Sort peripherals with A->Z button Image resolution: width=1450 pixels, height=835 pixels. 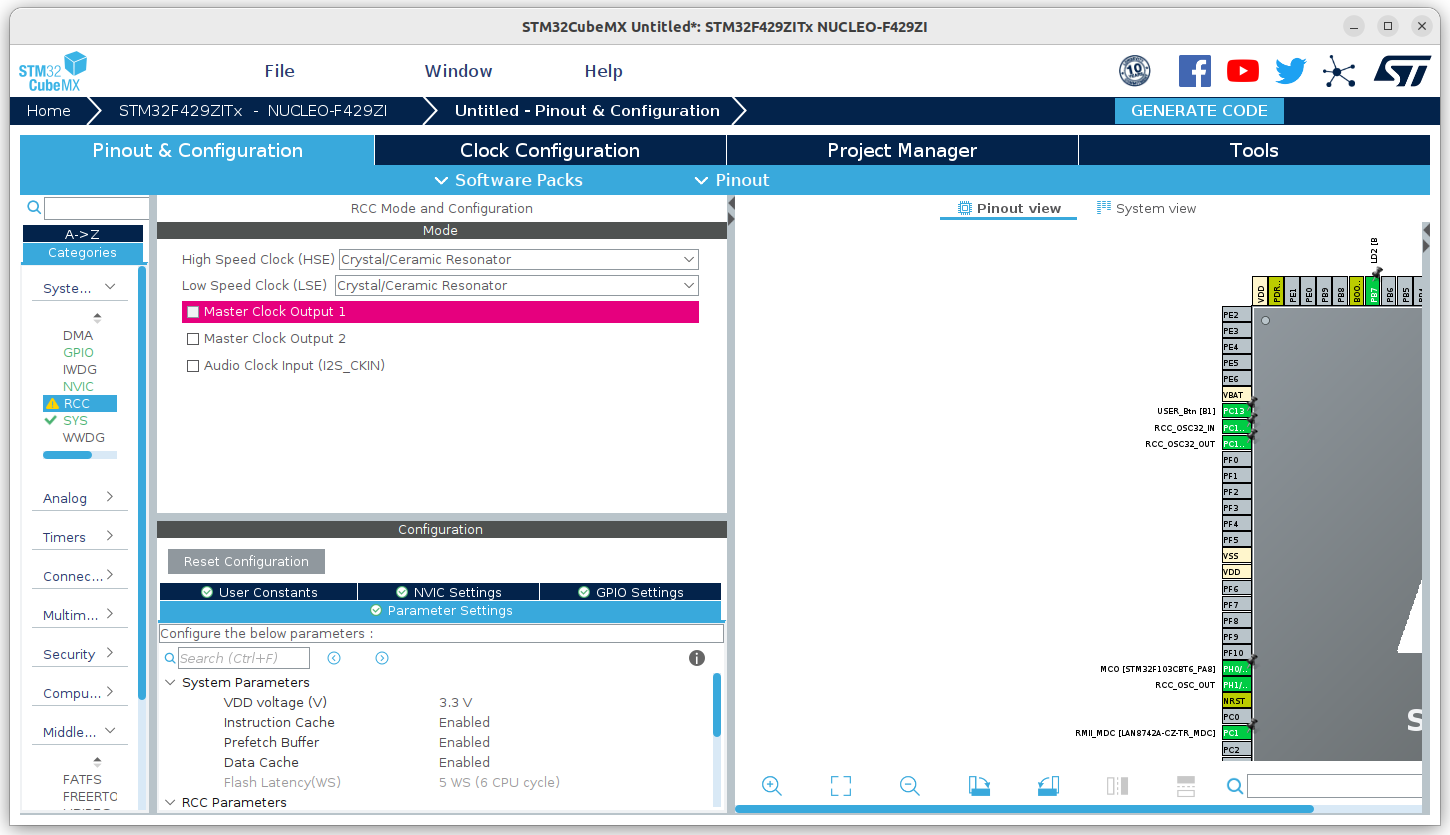click(x=82, y=234)
